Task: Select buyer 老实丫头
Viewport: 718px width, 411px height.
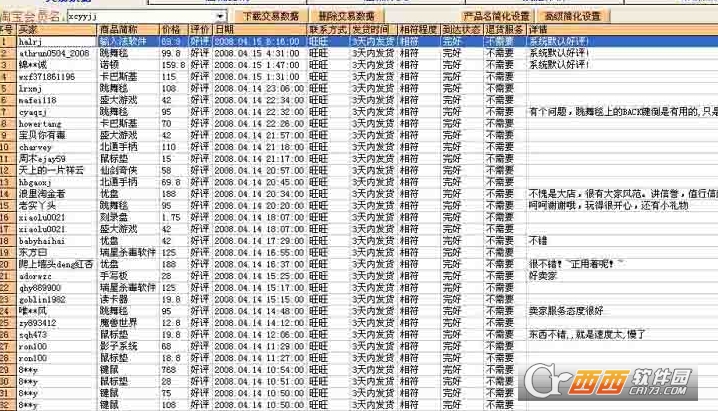Action: pyautogui.click(x=38, y=206)
